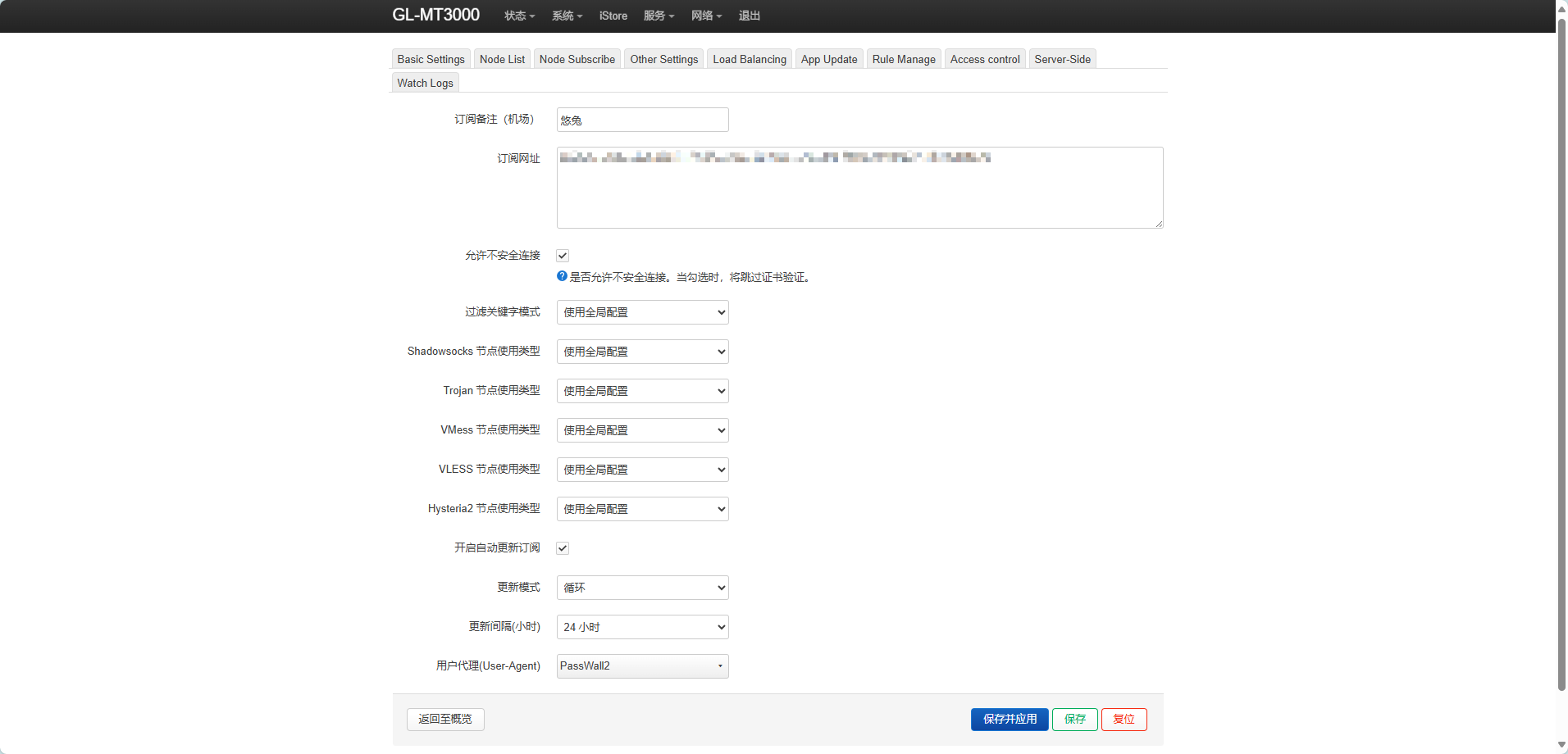Viewport: 1568px width, 754px height.
Task: Open the 用户代理(User-Agent) dropdown
Action: click(x=641, y=665)
